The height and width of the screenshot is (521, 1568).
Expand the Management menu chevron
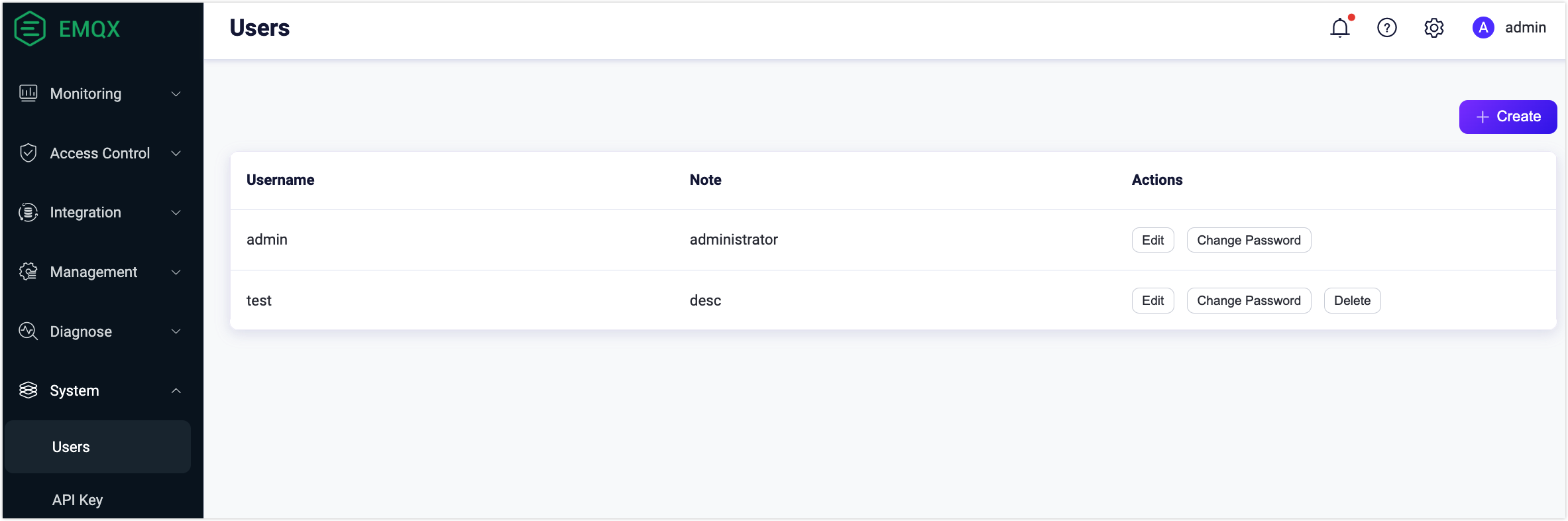click(x=176, y=272)
